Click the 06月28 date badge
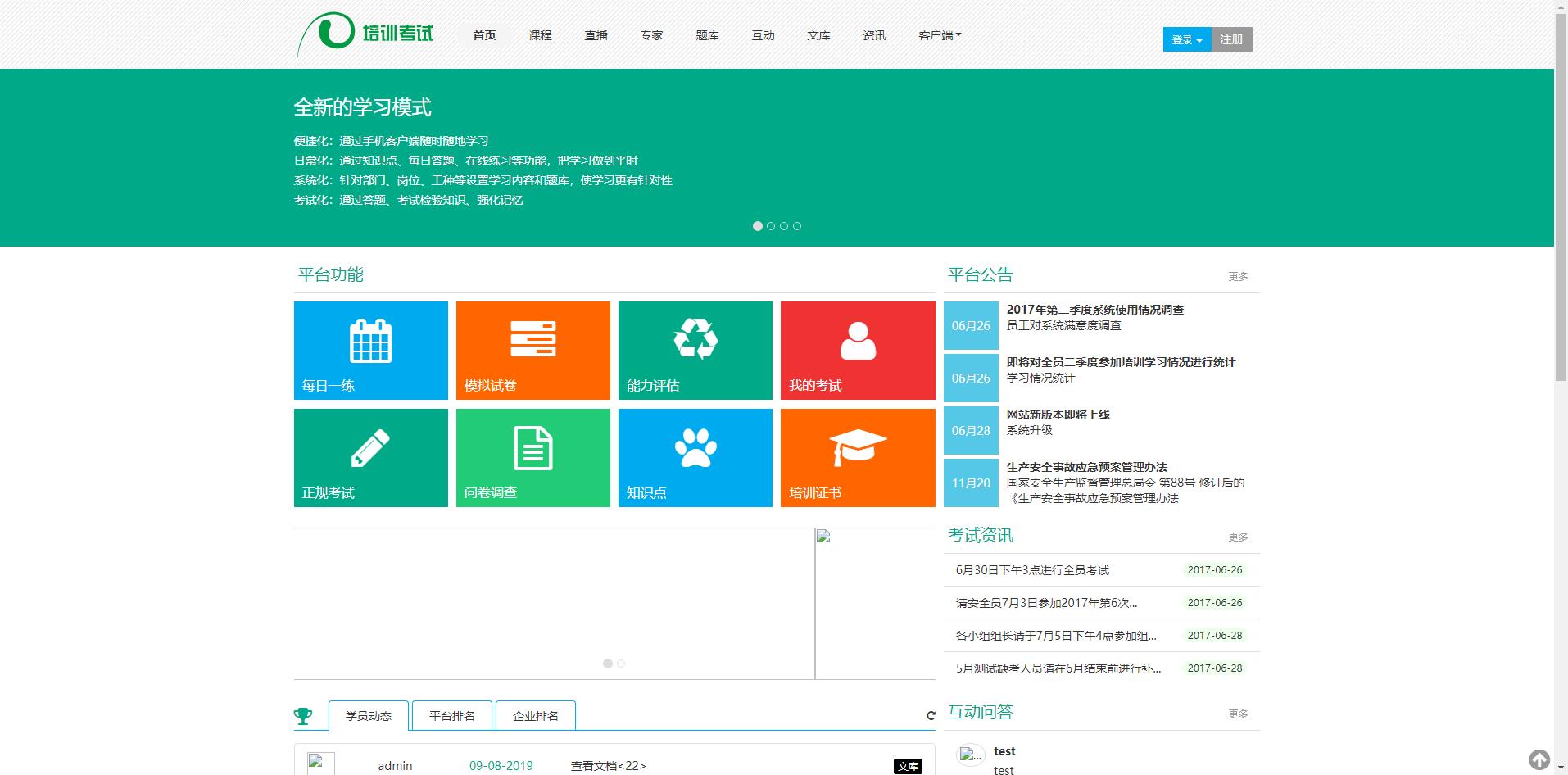The height and width of the screenshot is (775, 1568). (971, 430)
